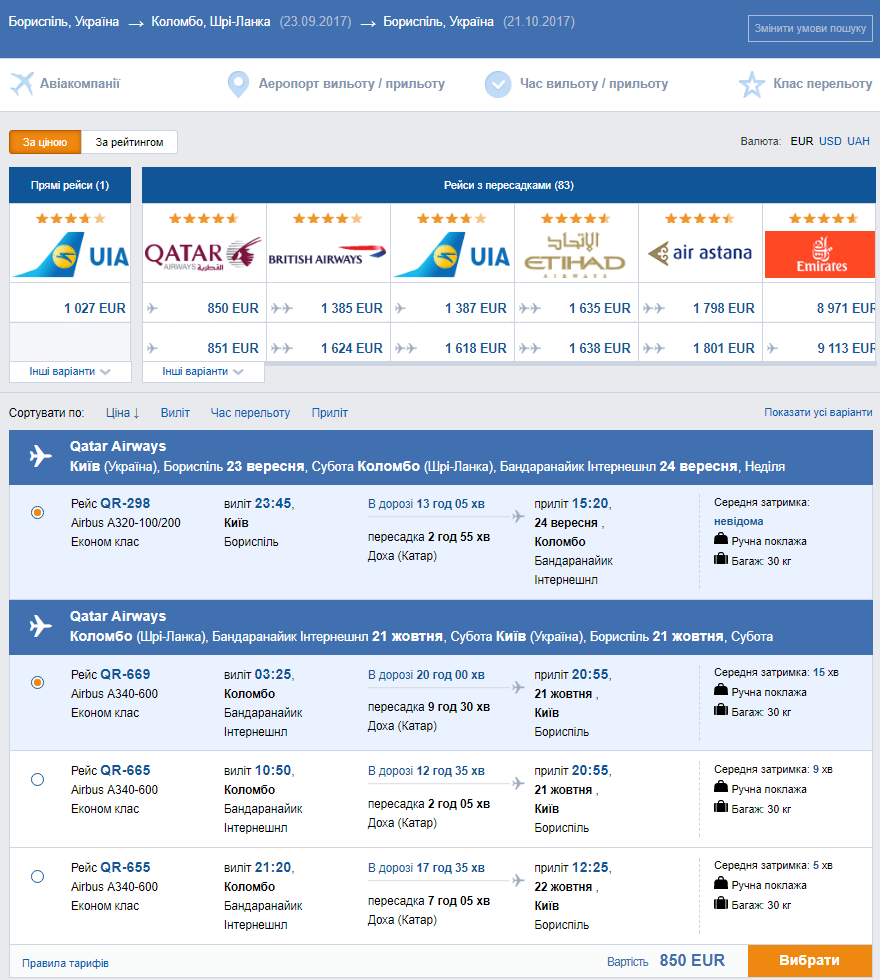Select Air Astana price 1 798 EUR
The height and width of the screenshot is (980, 880).
(724, 308)
